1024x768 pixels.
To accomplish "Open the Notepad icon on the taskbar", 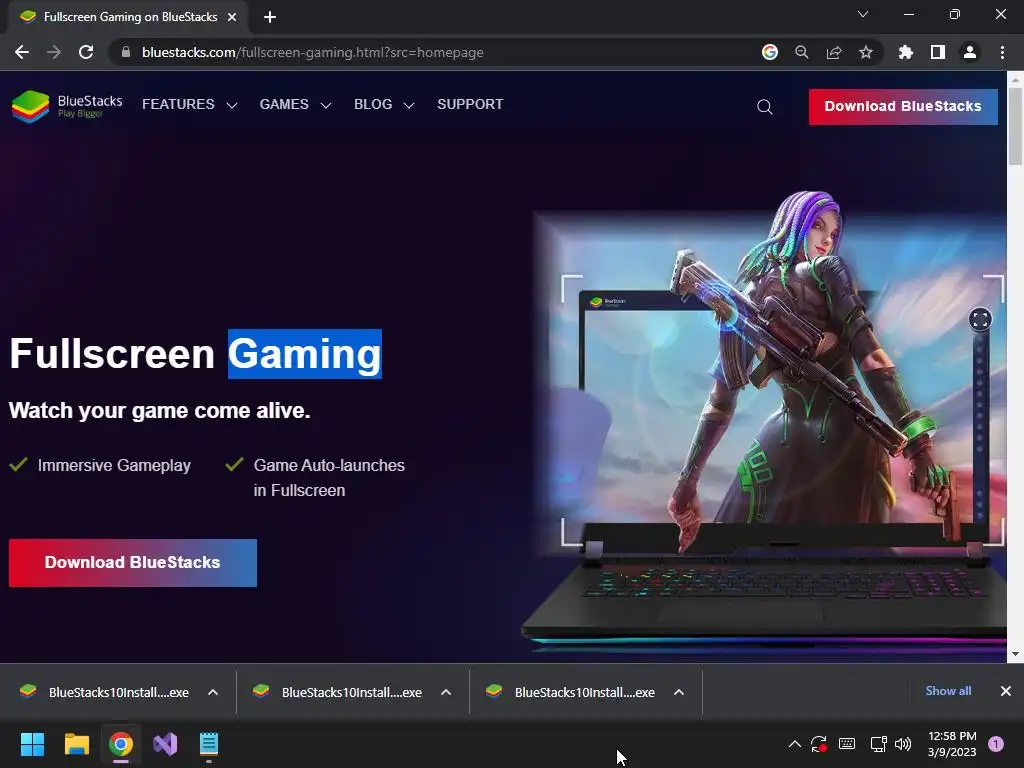I will point(209,744).
